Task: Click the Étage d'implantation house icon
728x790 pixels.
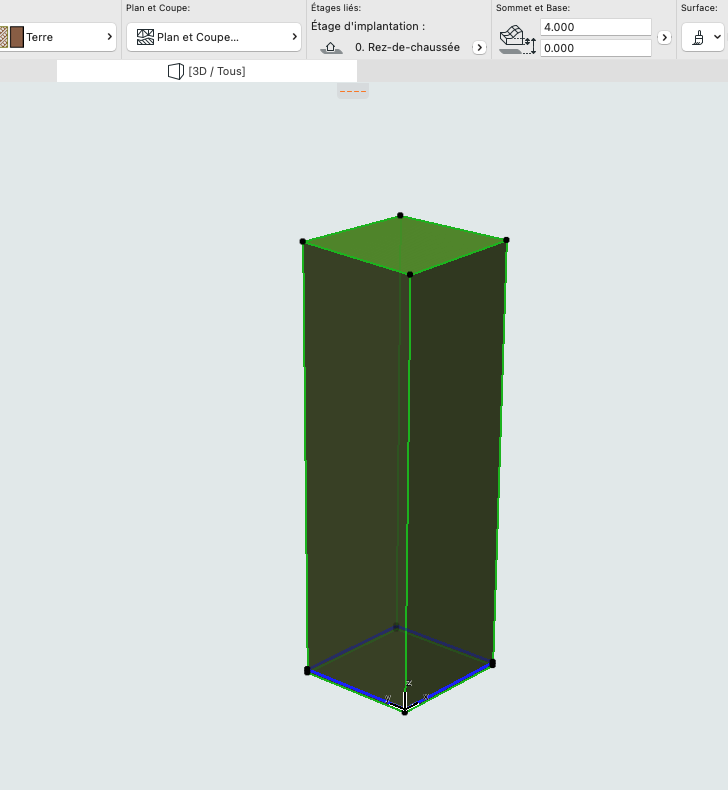Action: click(331, 47)
